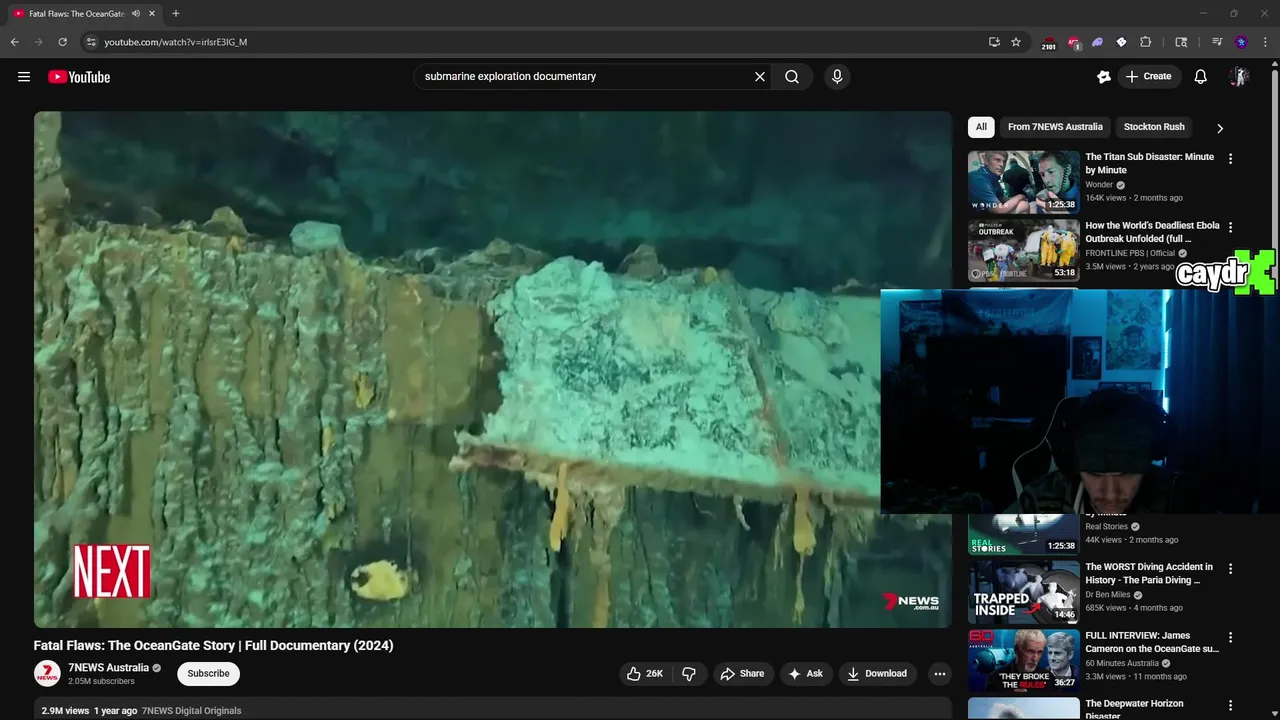Click the Create button

coord(1148,76)
